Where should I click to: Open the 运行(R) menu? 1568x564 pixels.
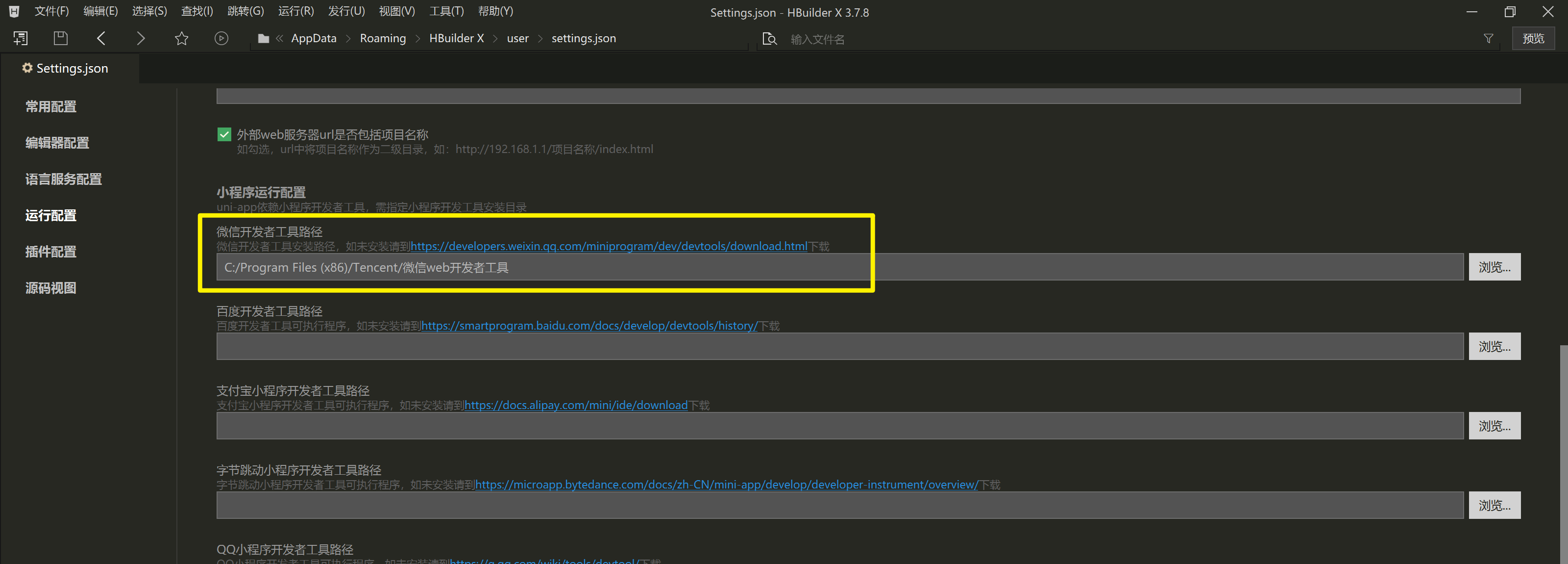coord(296,11)
